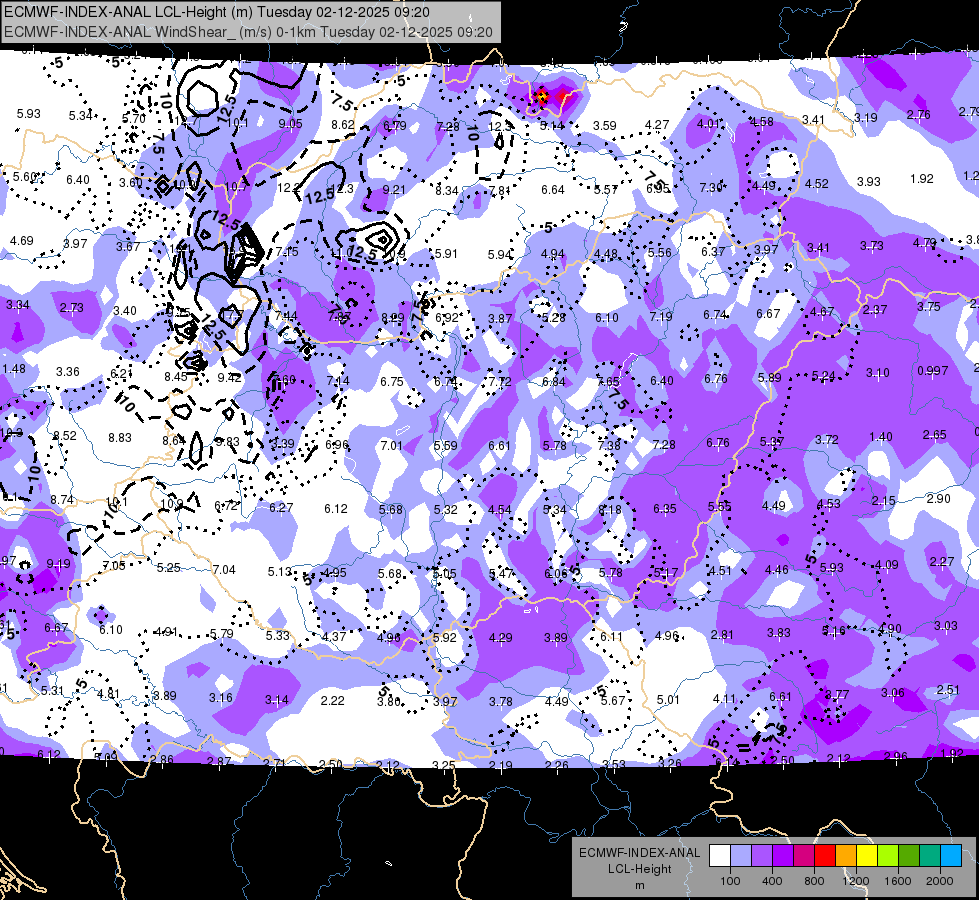Viewport: 979px width, 900px height.
Task: Select the lime green legend swatch
Action: tap(888, 856)
